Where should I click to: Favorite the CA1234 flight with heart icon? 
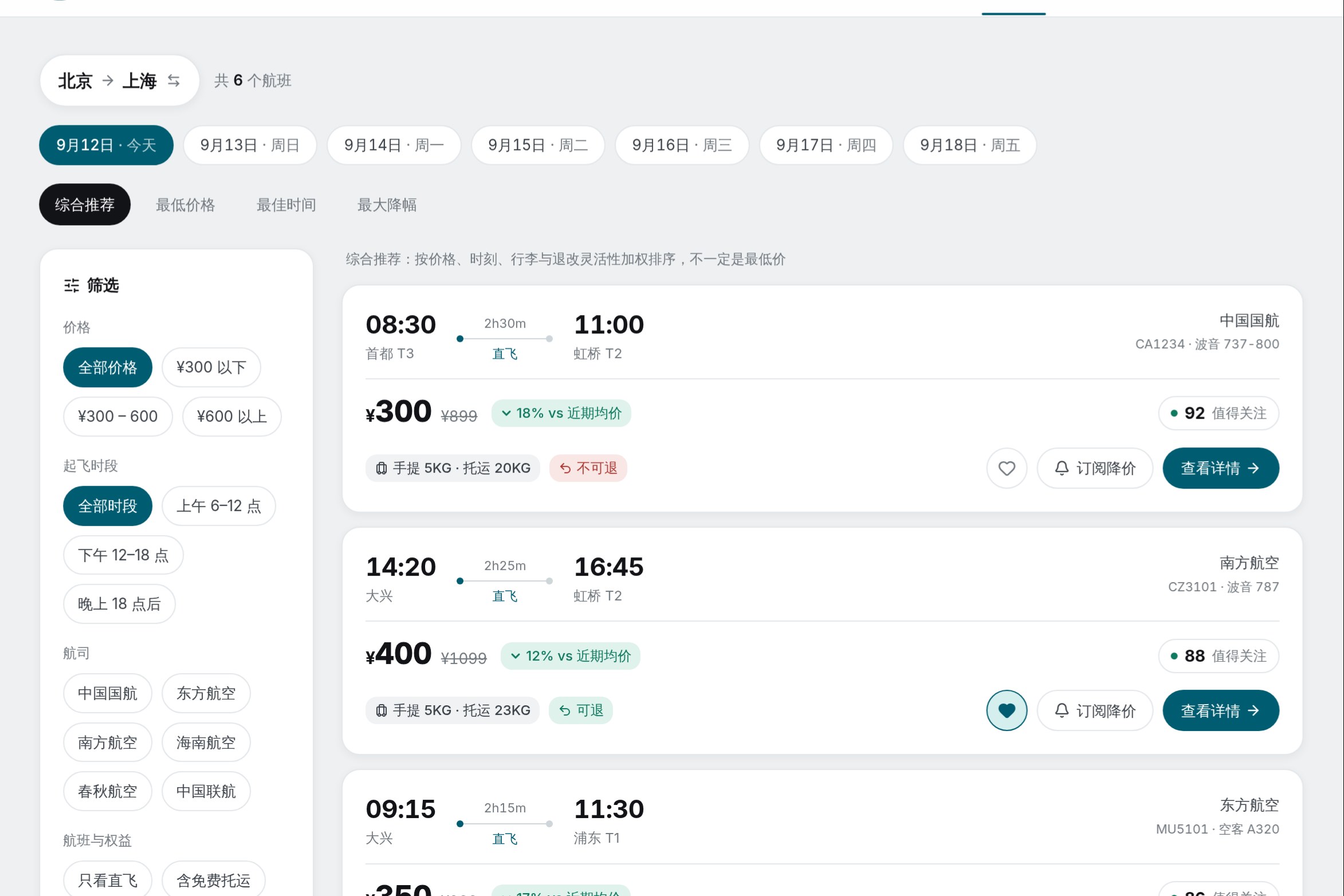[1007, 468]
